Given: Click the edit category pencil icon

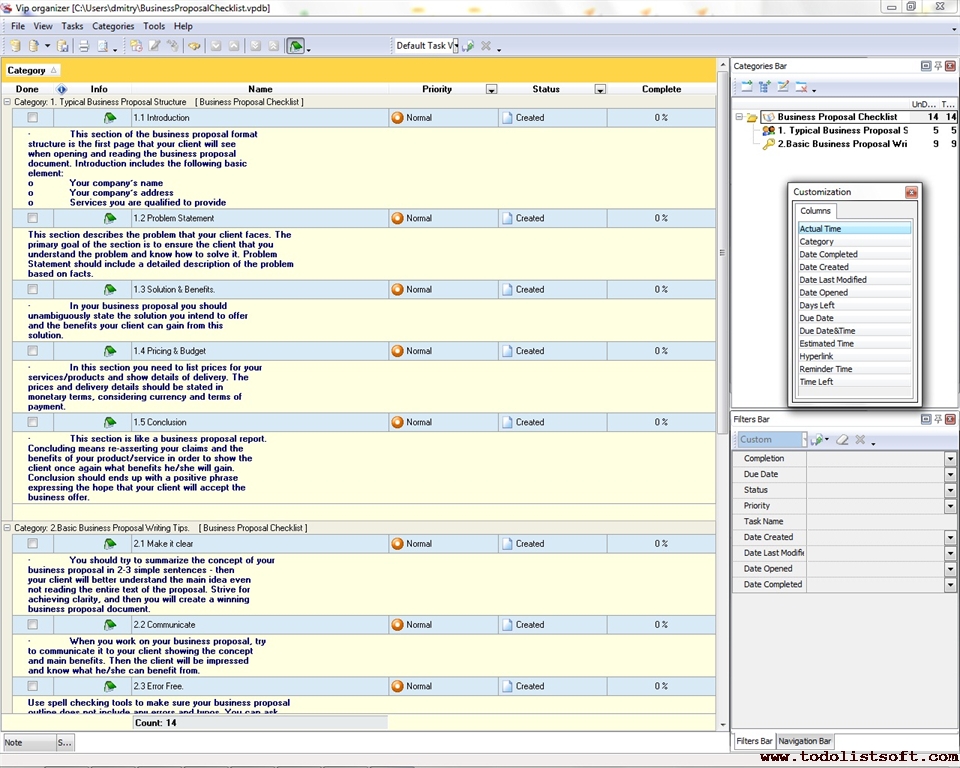Looking at the screenshot, I should (783, 87).
